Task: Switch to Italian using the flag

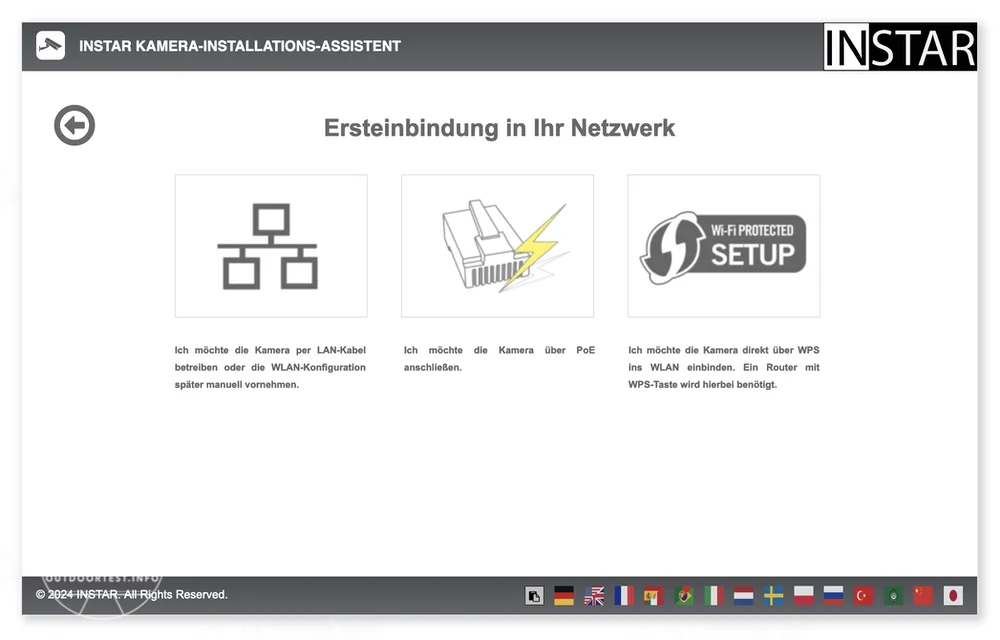Action: [x=714, y=596]
